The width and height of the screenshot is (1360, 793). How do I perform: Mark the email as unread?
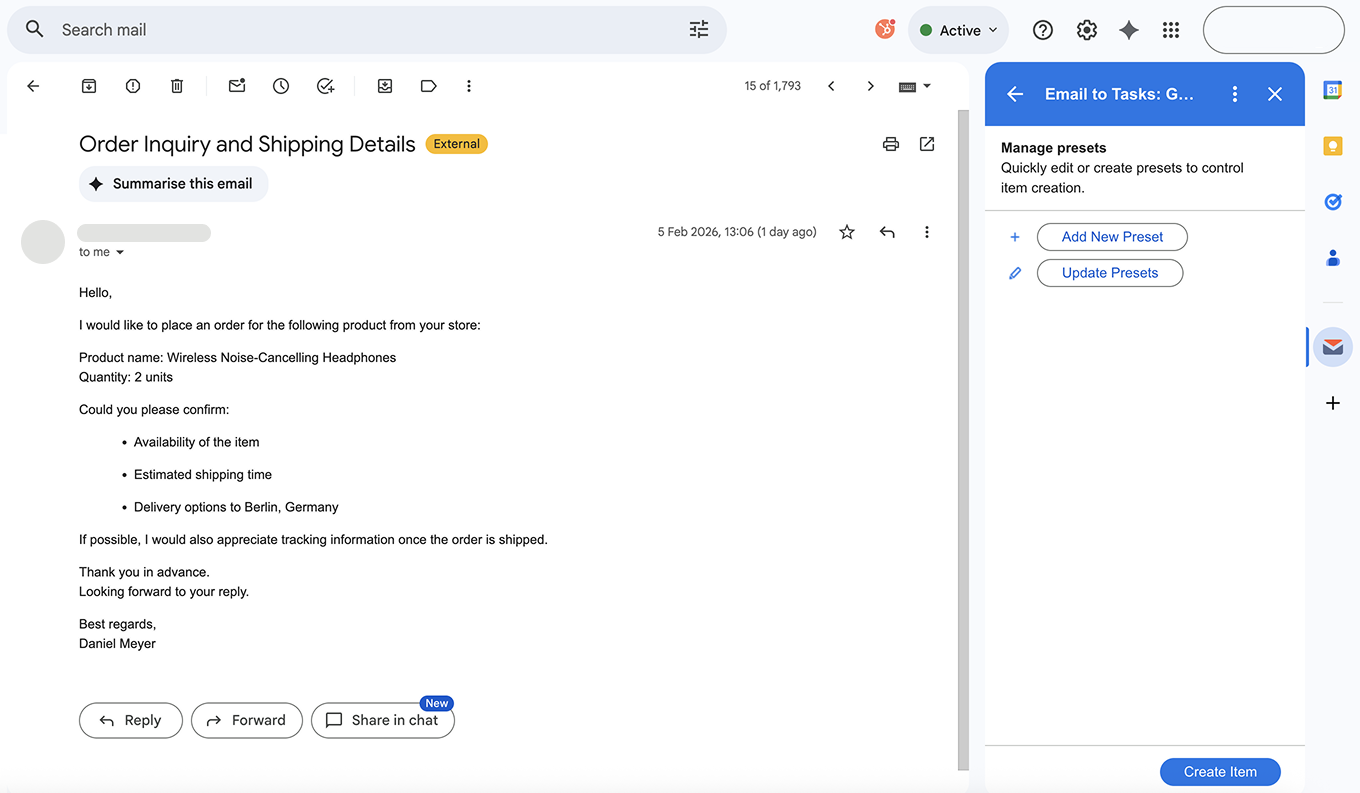[237, 86]
